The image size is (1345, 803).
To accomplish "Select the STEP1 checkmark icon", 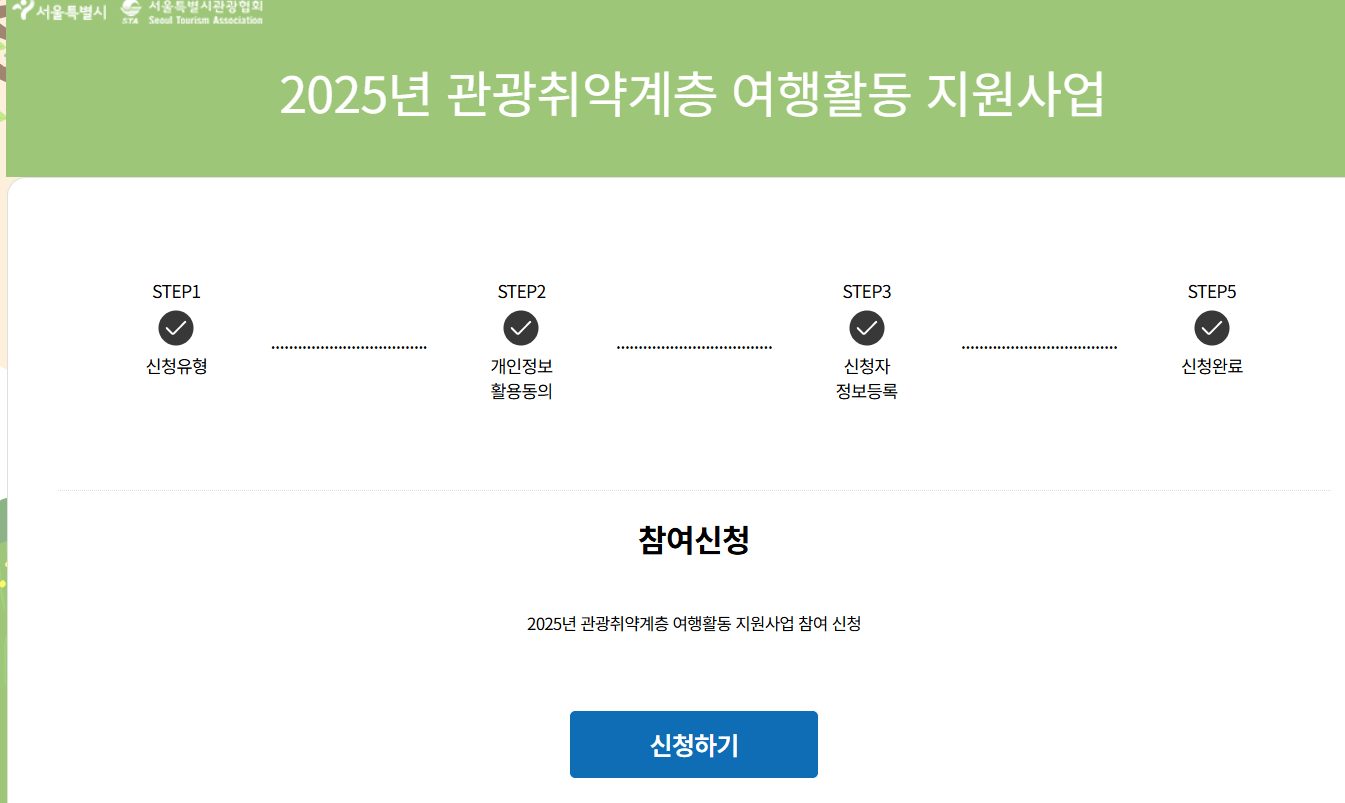I will [175, 327].
